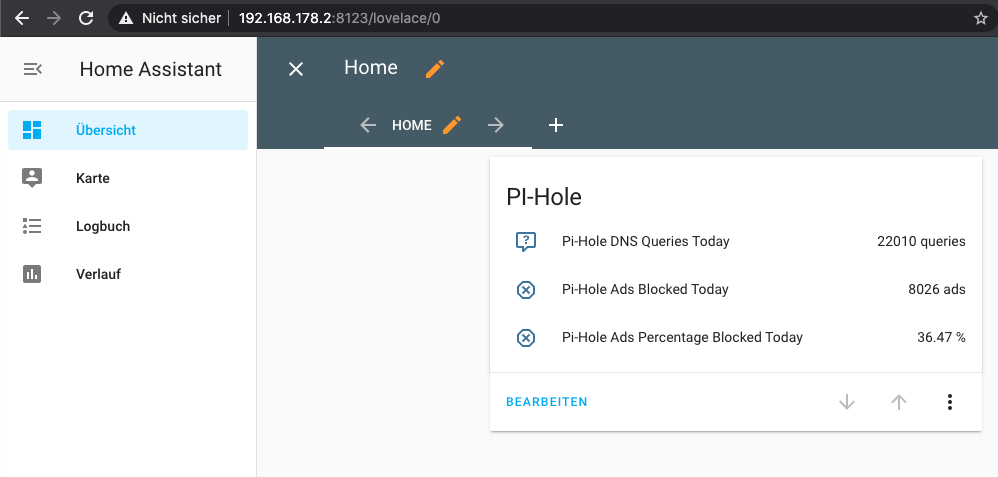Select the HOME view tab
The image size is (998, 477).
[411, 125]
